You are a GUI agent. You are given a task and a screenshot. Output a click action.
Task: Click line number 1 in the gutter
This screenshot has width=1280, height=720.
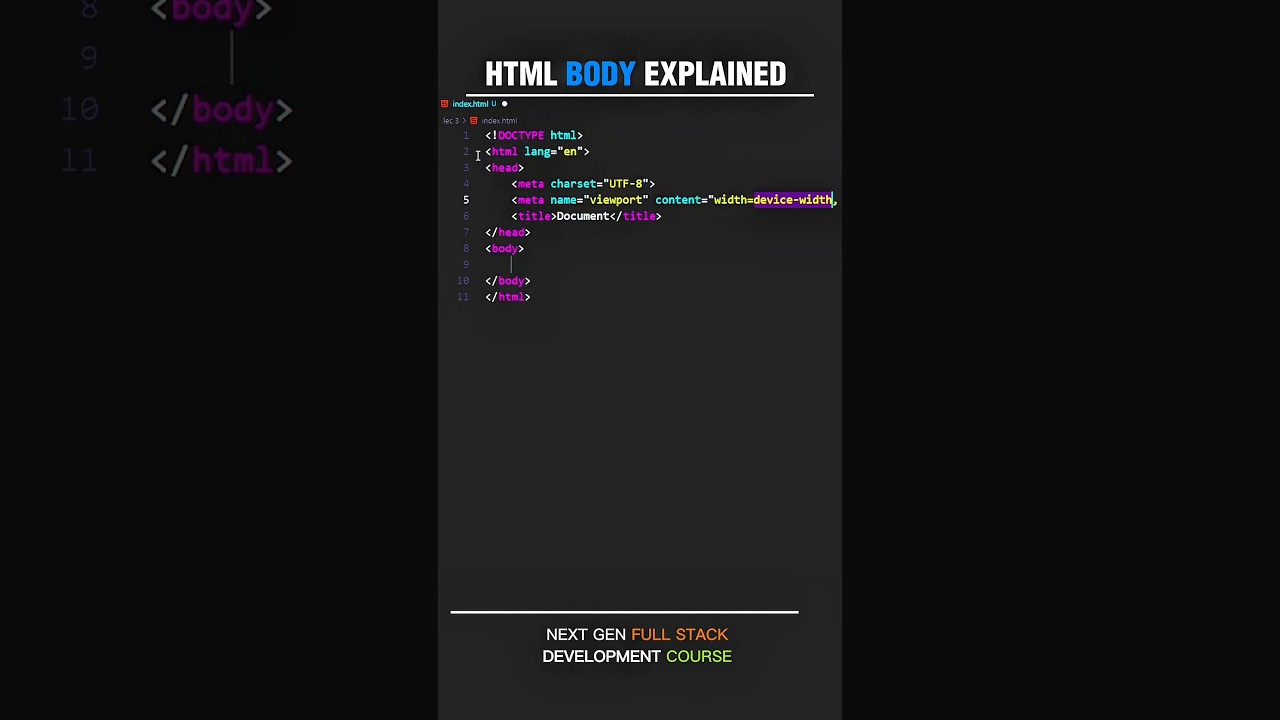pos(466,135)
